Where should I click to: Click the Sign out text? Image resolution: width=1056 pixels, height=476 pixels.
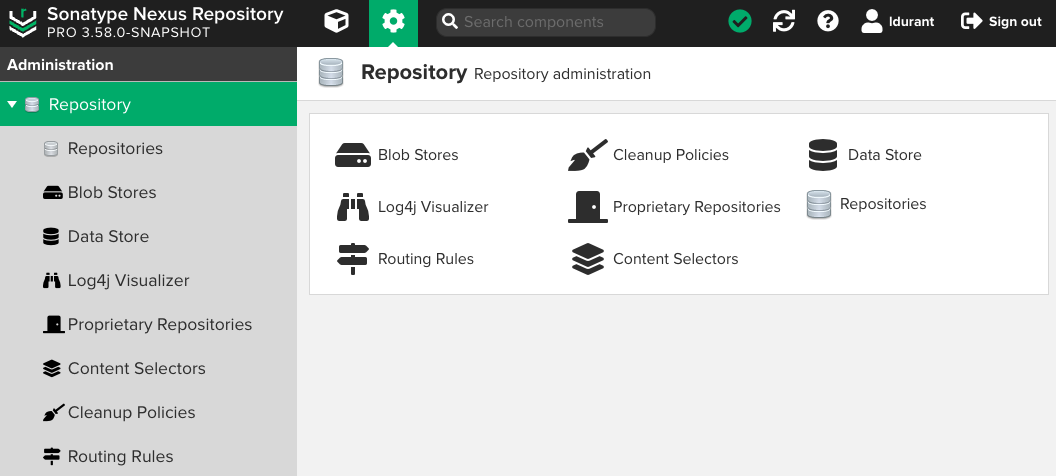pyautogui.click(x=1015, y=22)
